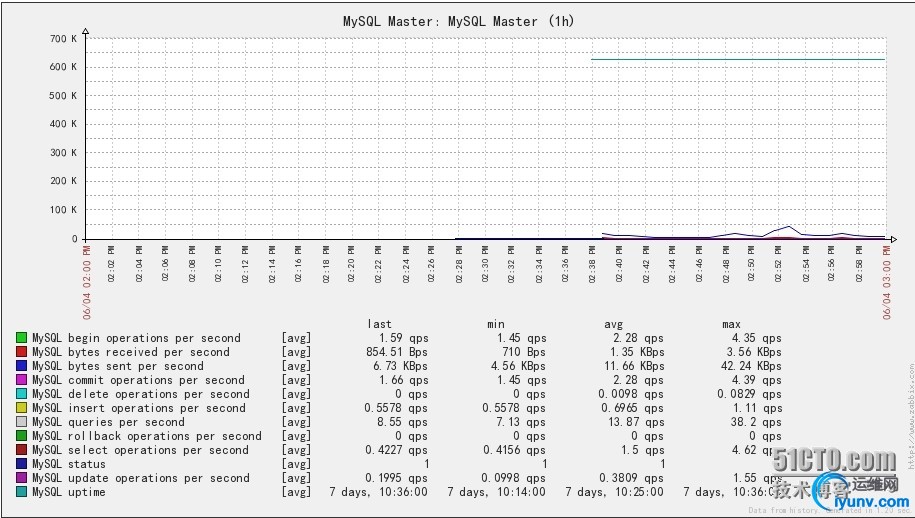Select the 'MySQL insert operations per second' label
The image size is (915, 518).
(x=139, y=408)
